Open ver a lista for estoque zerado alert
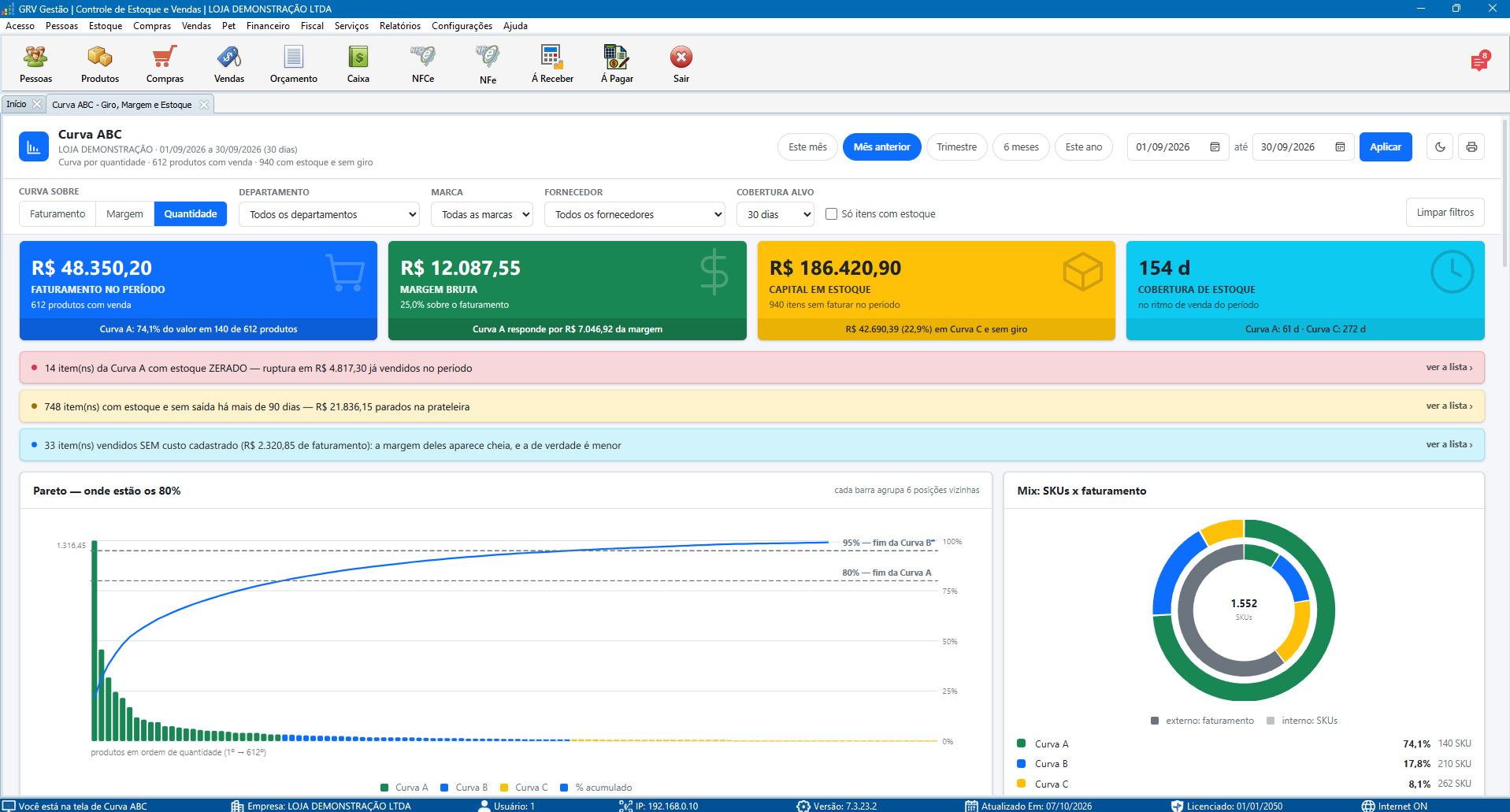This screenshot has height=812, width=1510. [1449, 367]
